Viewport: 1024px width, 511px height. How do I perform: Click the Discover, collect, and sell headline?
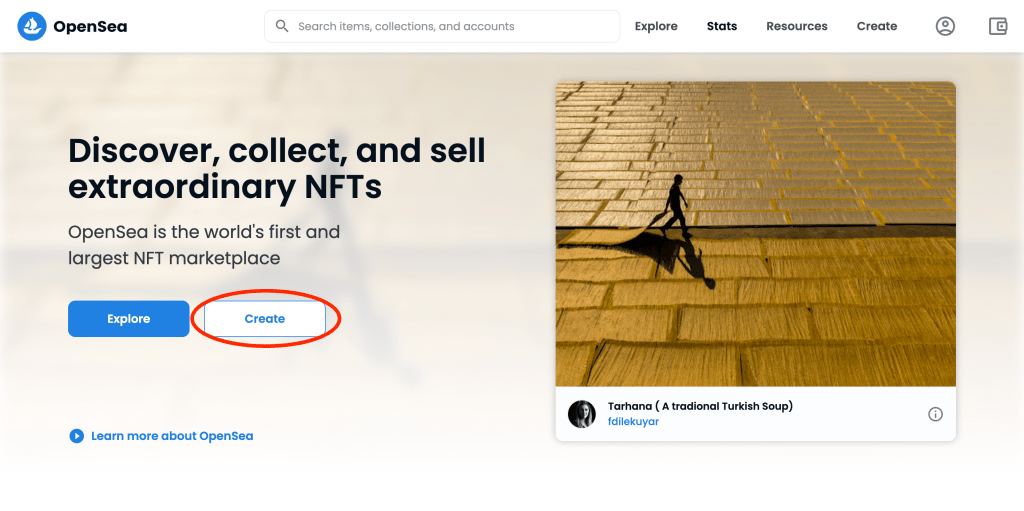pos(277,168)
